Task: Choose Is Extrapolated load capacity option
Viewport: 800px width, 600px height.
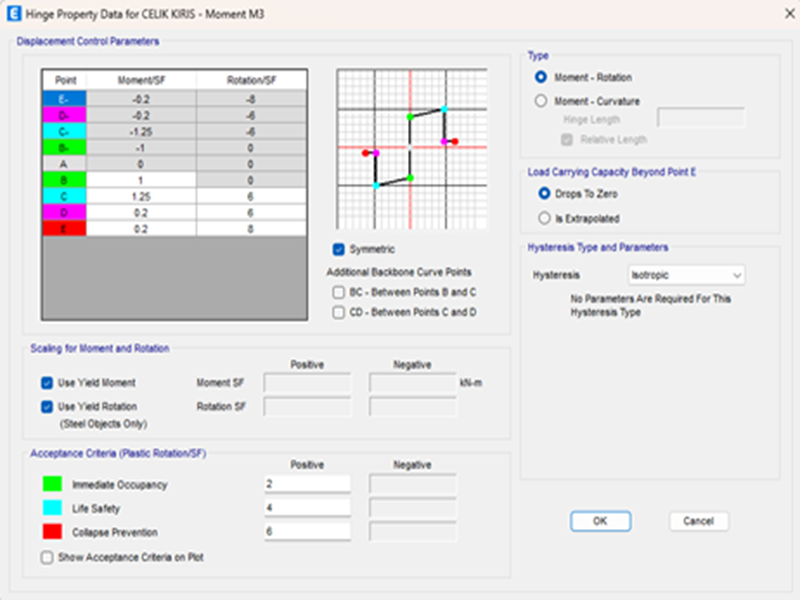Action: click(545, 217)
